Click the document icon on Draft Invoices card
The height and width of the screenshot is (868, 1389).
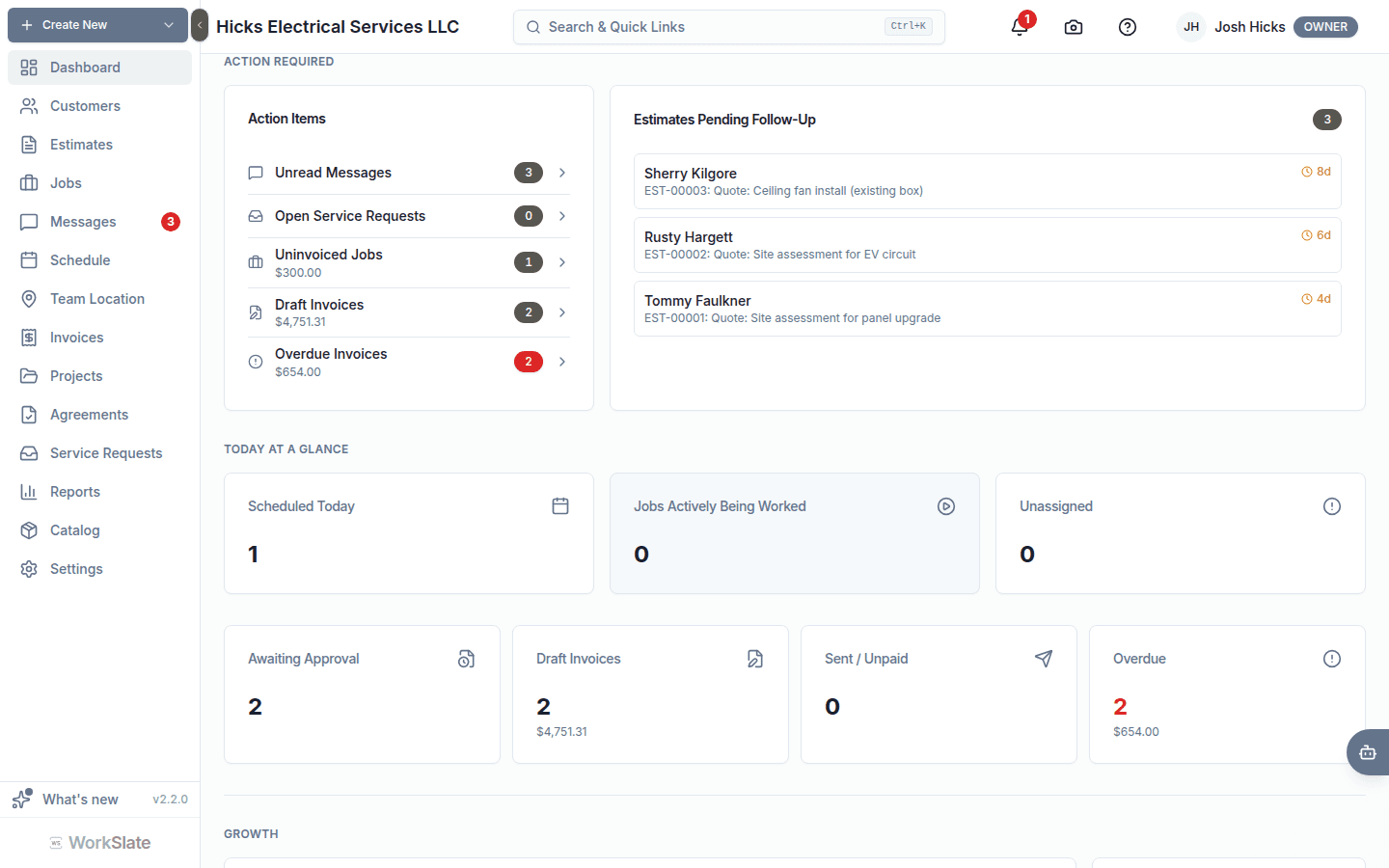[x=755, y=659]
